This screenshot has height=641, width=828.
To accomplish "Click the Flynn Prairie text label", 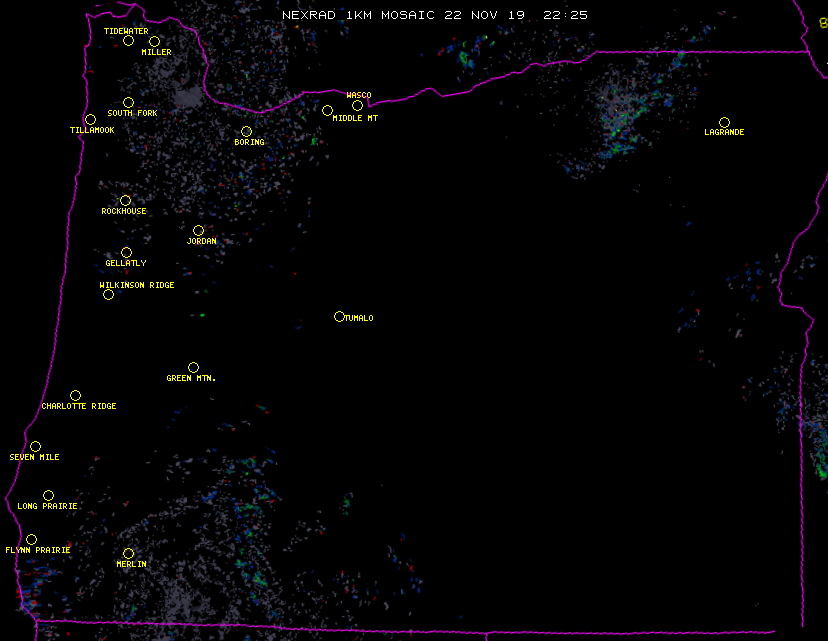I will tap(38, 550).
